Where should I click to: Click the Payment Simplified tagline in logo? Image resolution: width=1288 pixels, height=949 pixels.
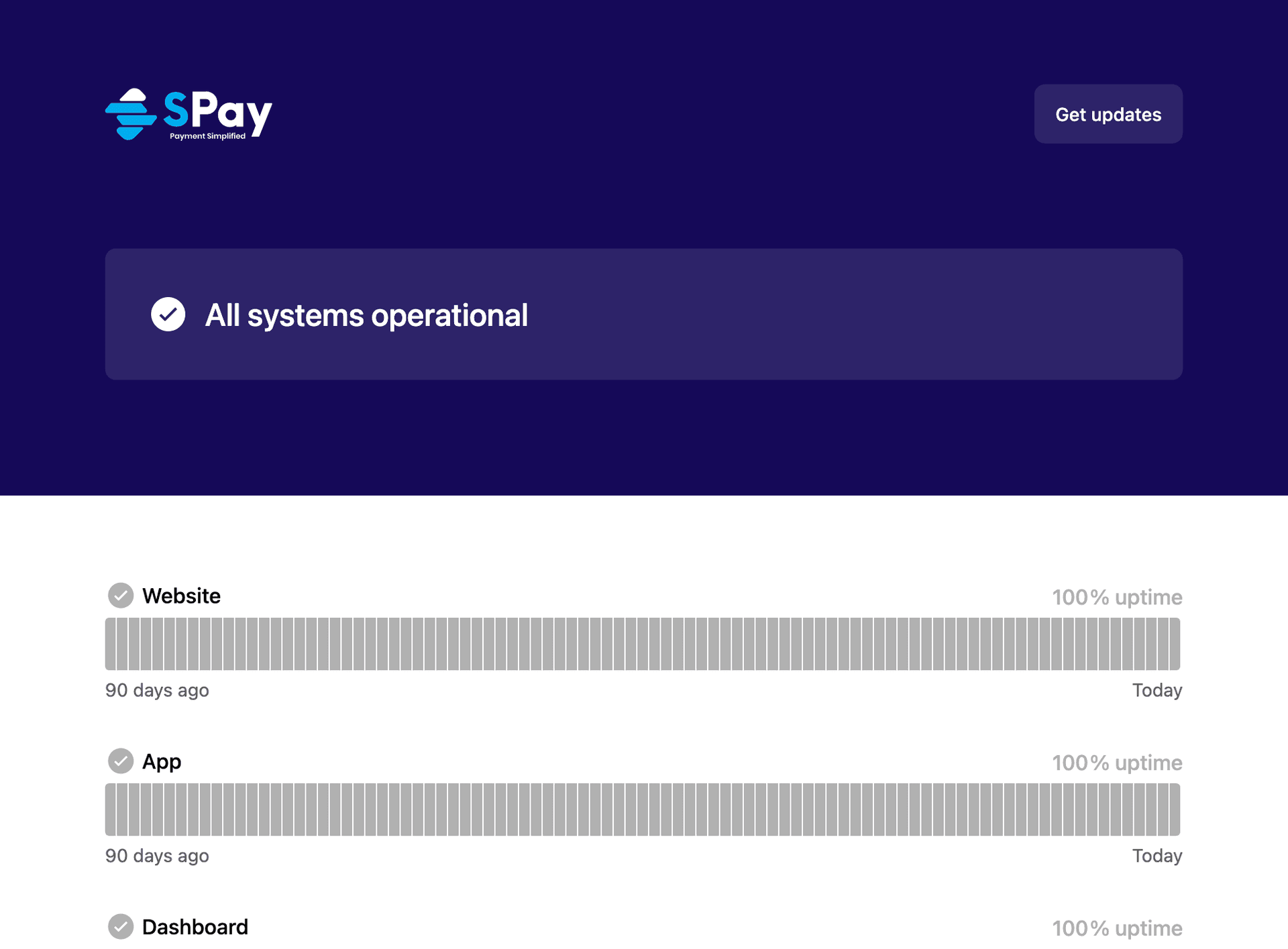coord(207,136)
